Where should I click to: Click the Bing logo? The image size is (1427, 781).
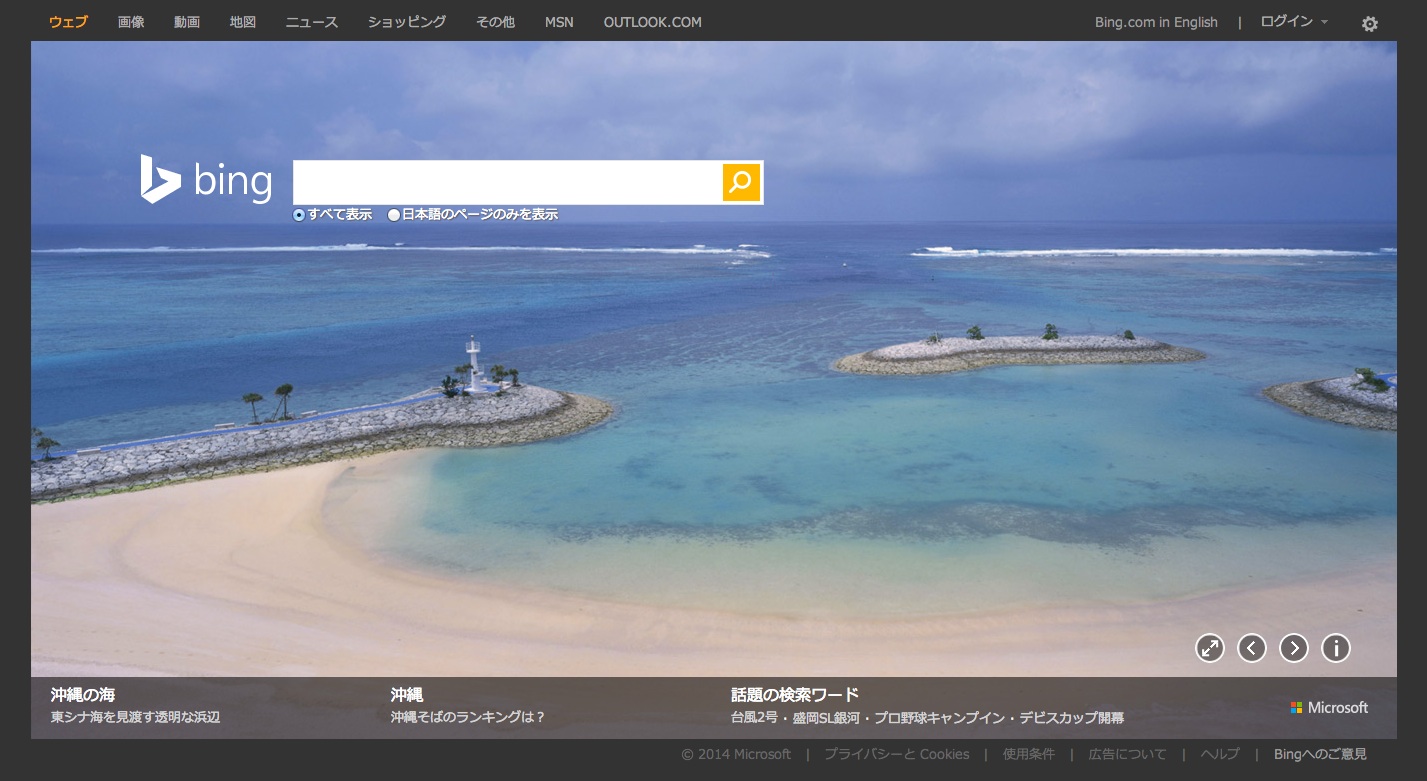coord(206,180)
